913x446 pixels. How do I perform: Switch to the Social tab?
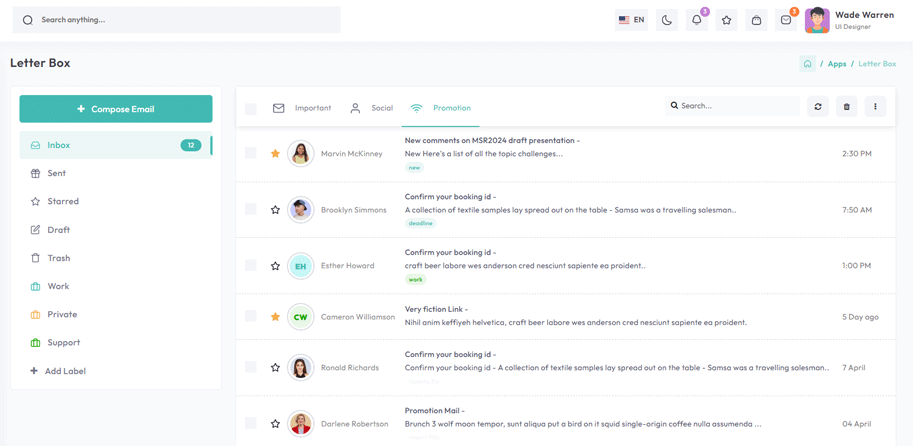click(371, 108)
